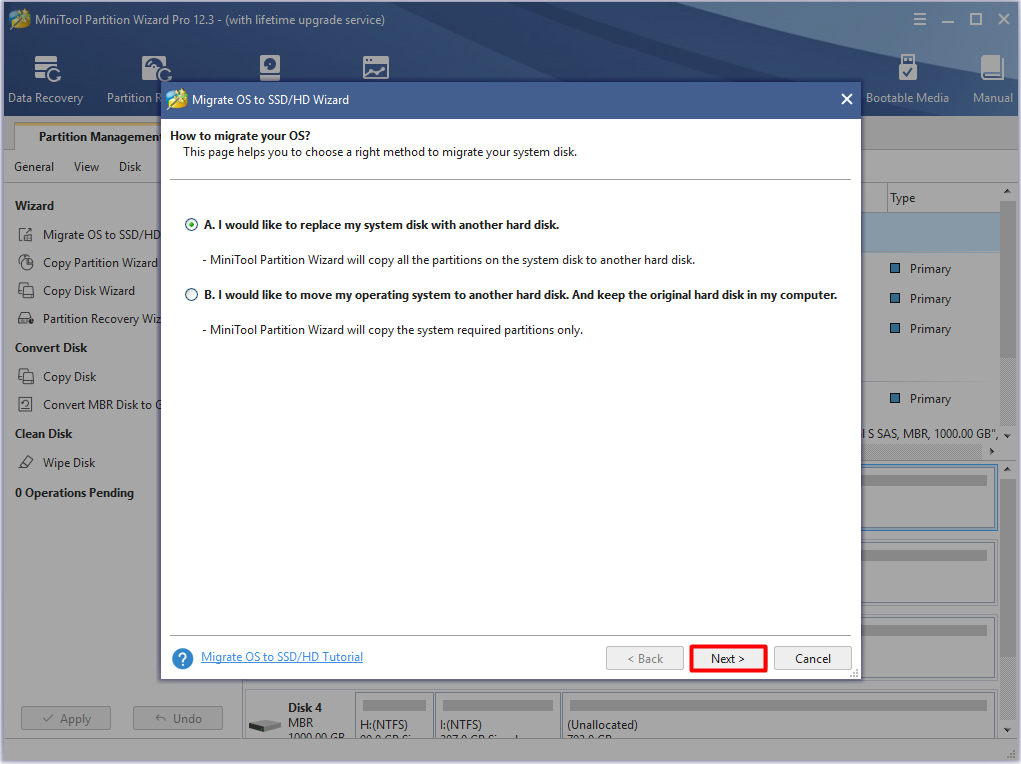Click the Disk 4 drive icon
Image resolution: width=1021 pixels, height=764 pixels.
point(264,724)
